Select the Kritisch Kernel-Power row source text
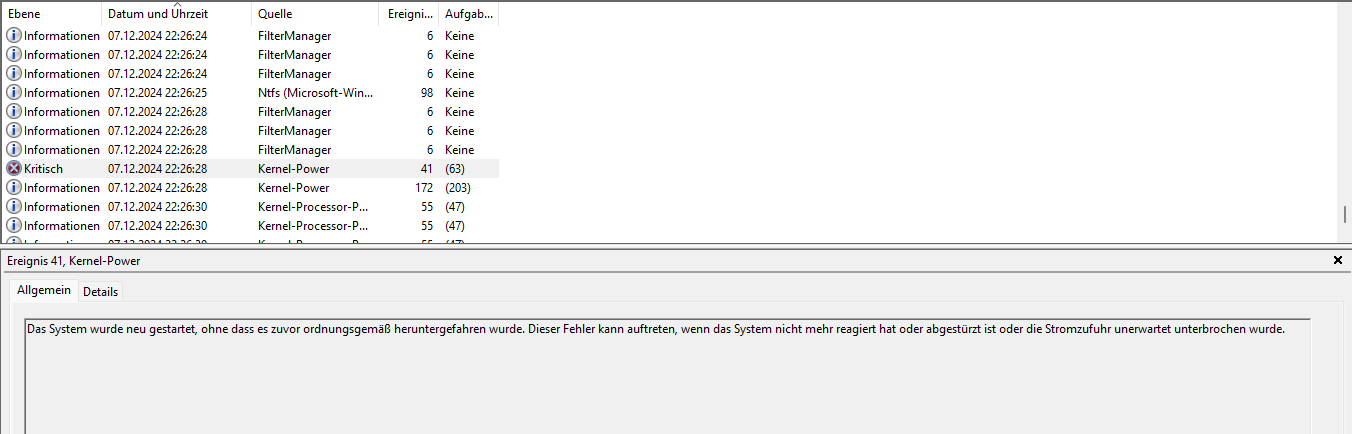The image size is (1352, 434). click(x=293, y=169)
